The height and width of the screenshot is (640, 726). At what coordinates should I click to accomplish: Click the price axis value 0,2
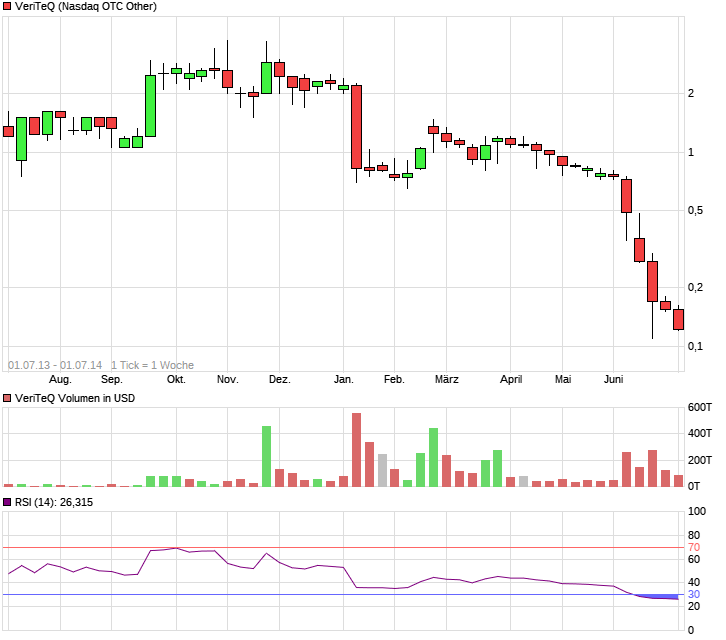[x=695, y=288]
